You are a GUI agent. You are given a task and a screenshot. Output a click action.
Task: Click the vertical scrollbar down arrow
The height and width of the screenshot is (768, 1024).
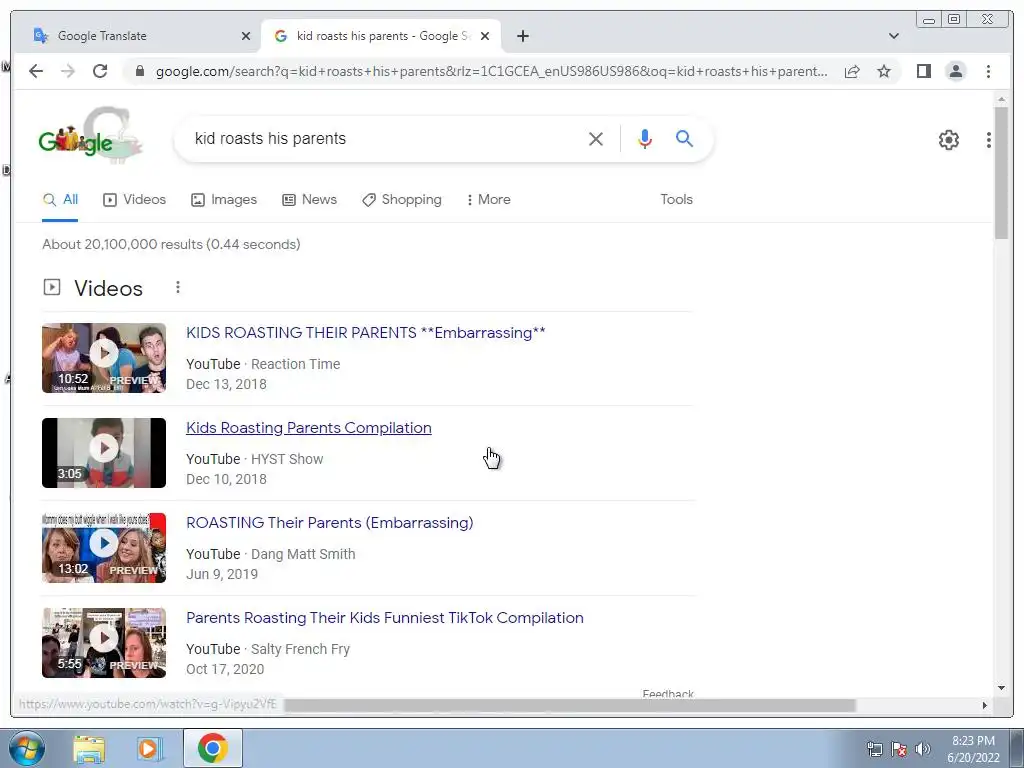[x=1001, y=688]
